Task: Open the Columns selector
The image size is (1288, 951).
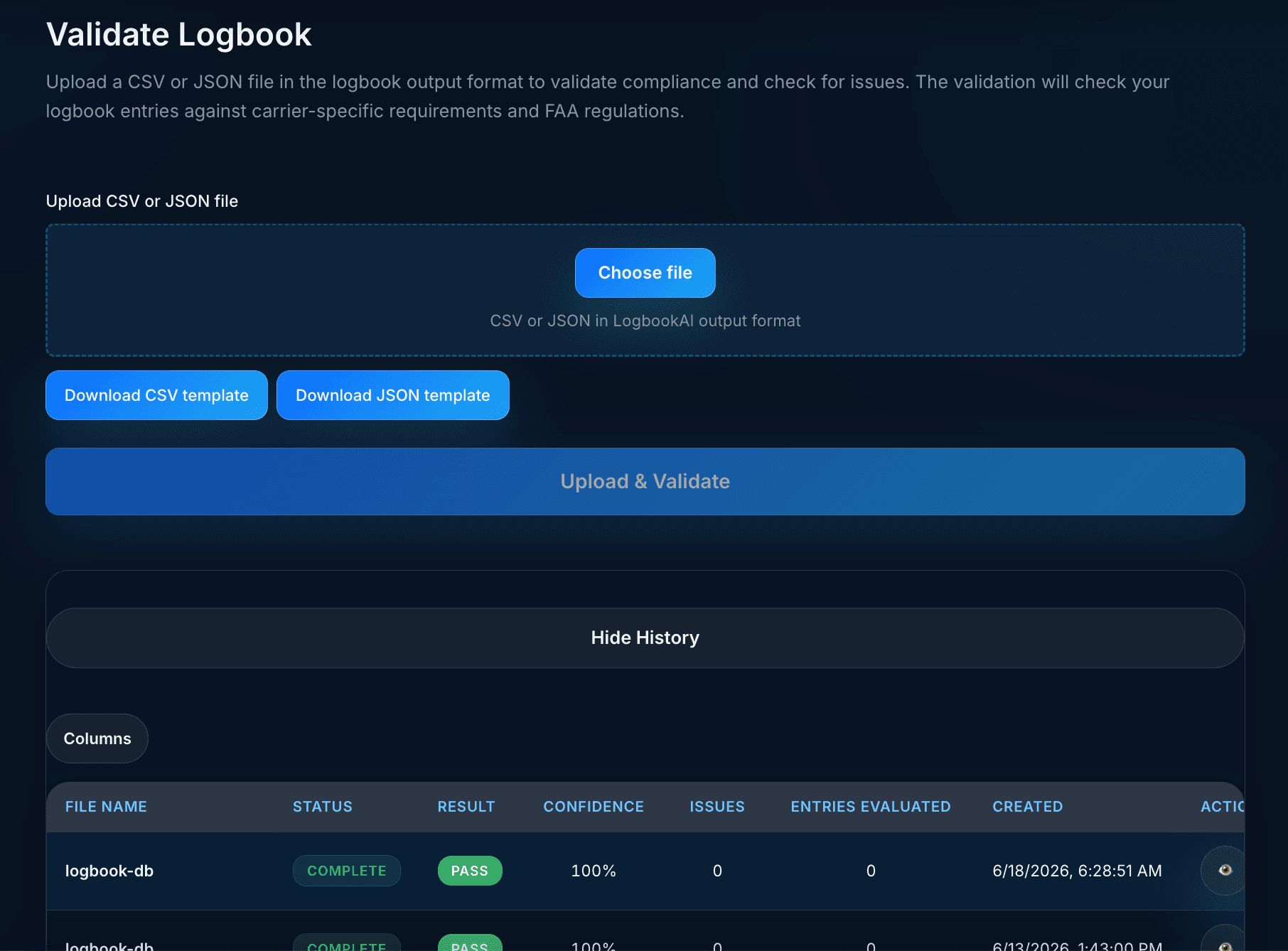Action: pos(97,738)
